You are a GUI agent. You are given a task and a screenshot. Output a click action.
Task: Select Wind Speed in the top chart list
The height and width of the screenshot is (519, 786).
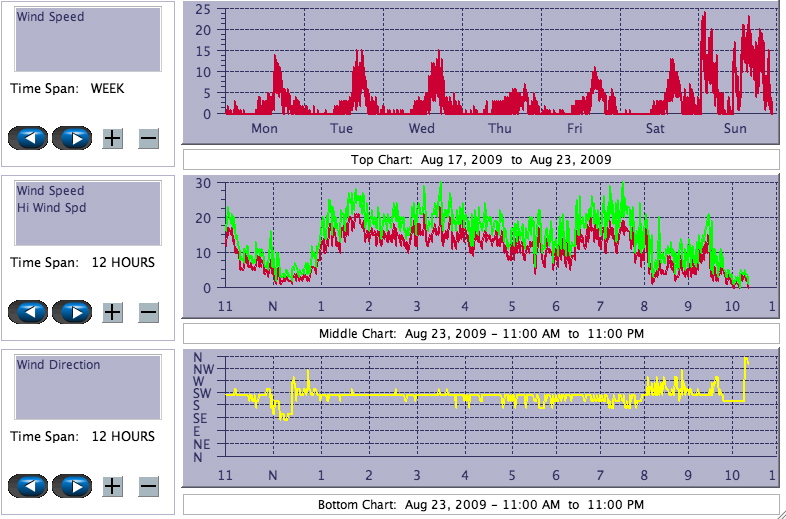coord(51,17)
